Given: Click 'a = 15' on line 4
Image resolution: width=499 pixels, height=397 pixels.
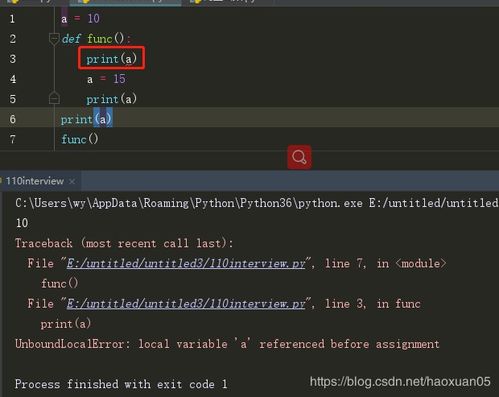Looking at the screenshot, I should coord(106,79).
